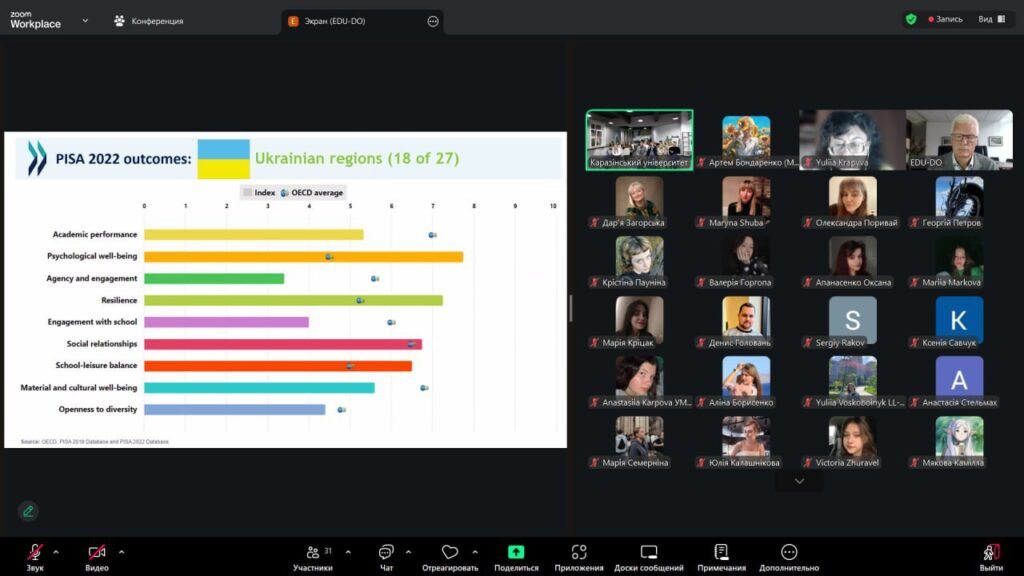This screenshot has width=1024, height=576.
Task: Click the divider handle beside the gallery
Action: [x=570, y=307]
